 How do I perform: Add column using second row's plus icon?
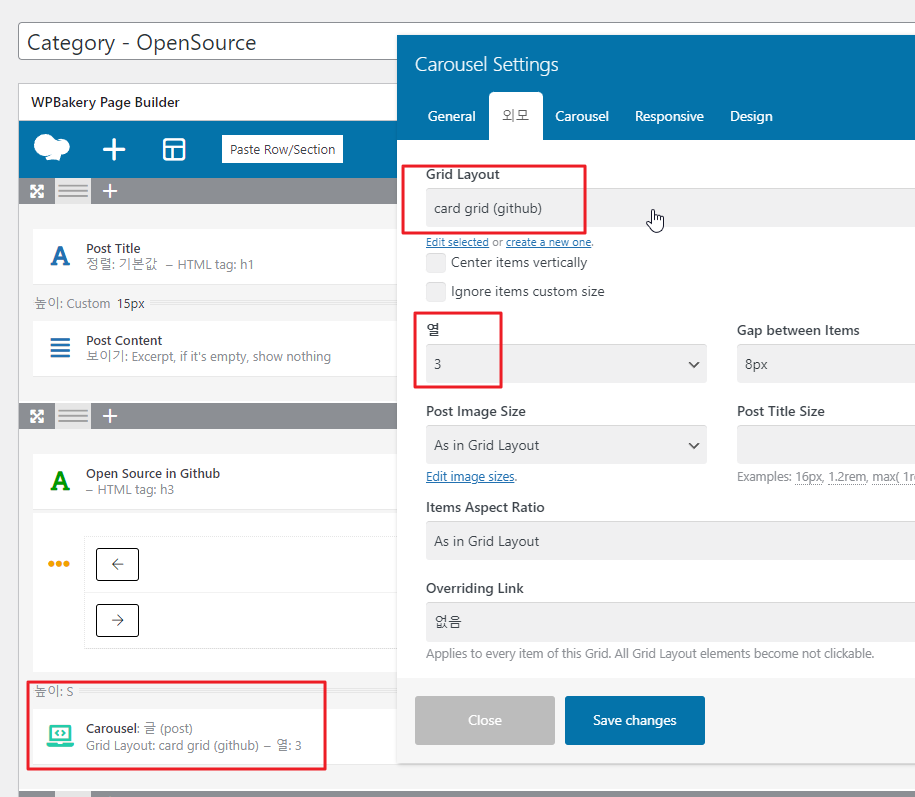click(110, 416)
